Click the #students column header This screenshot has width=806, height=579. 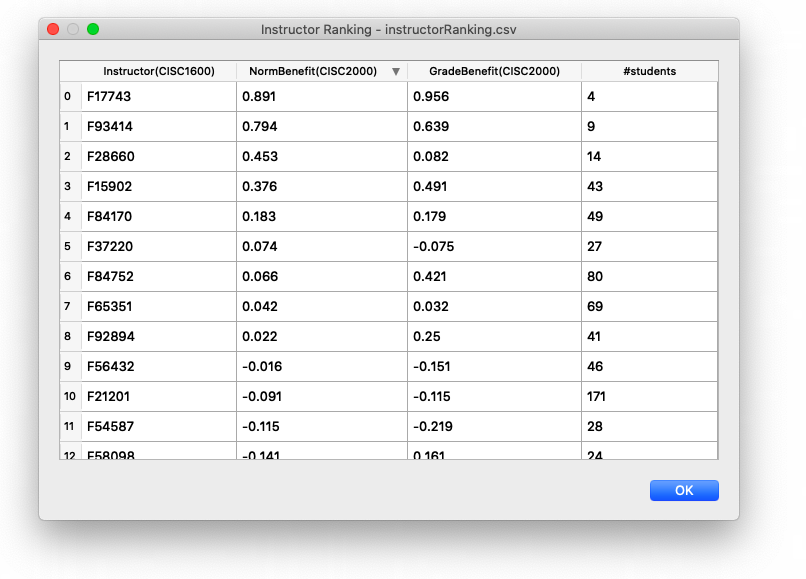pyautogui.click(x=649, y=71)
